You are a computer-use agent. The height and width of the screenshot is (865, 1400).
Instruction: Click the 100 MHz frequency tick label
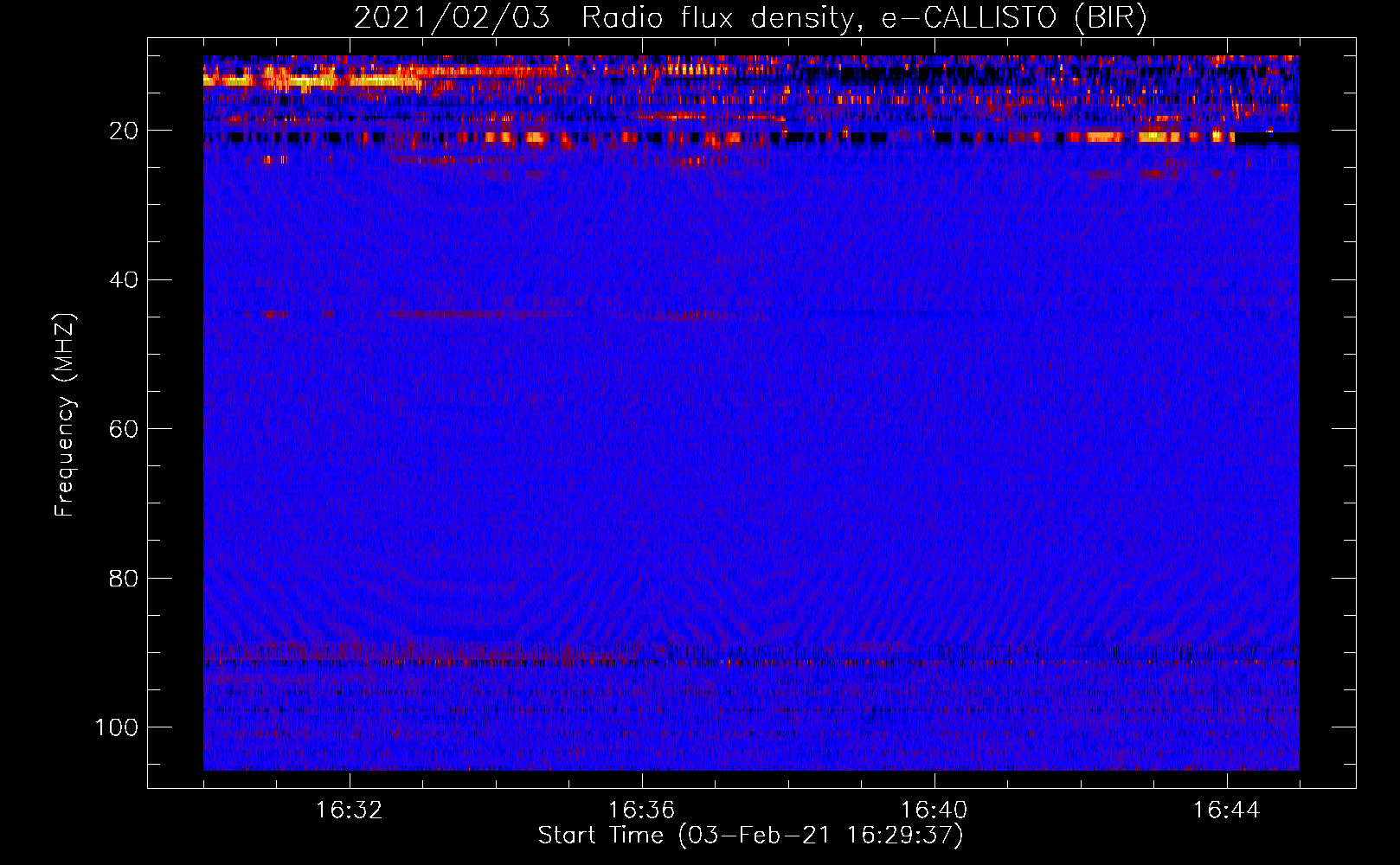click(117, 727)
